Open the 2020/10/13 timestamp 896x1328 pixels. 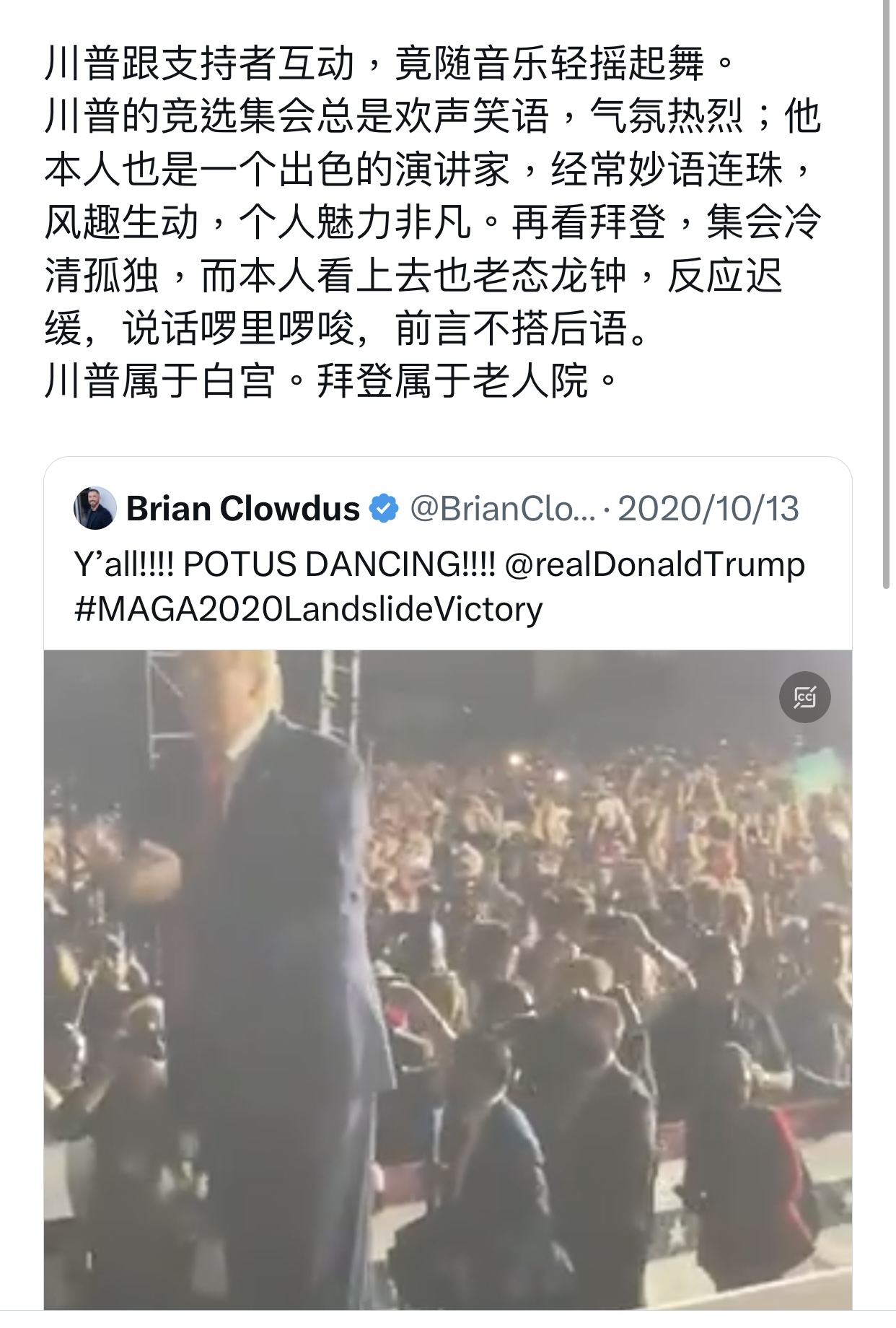point(708,508)
